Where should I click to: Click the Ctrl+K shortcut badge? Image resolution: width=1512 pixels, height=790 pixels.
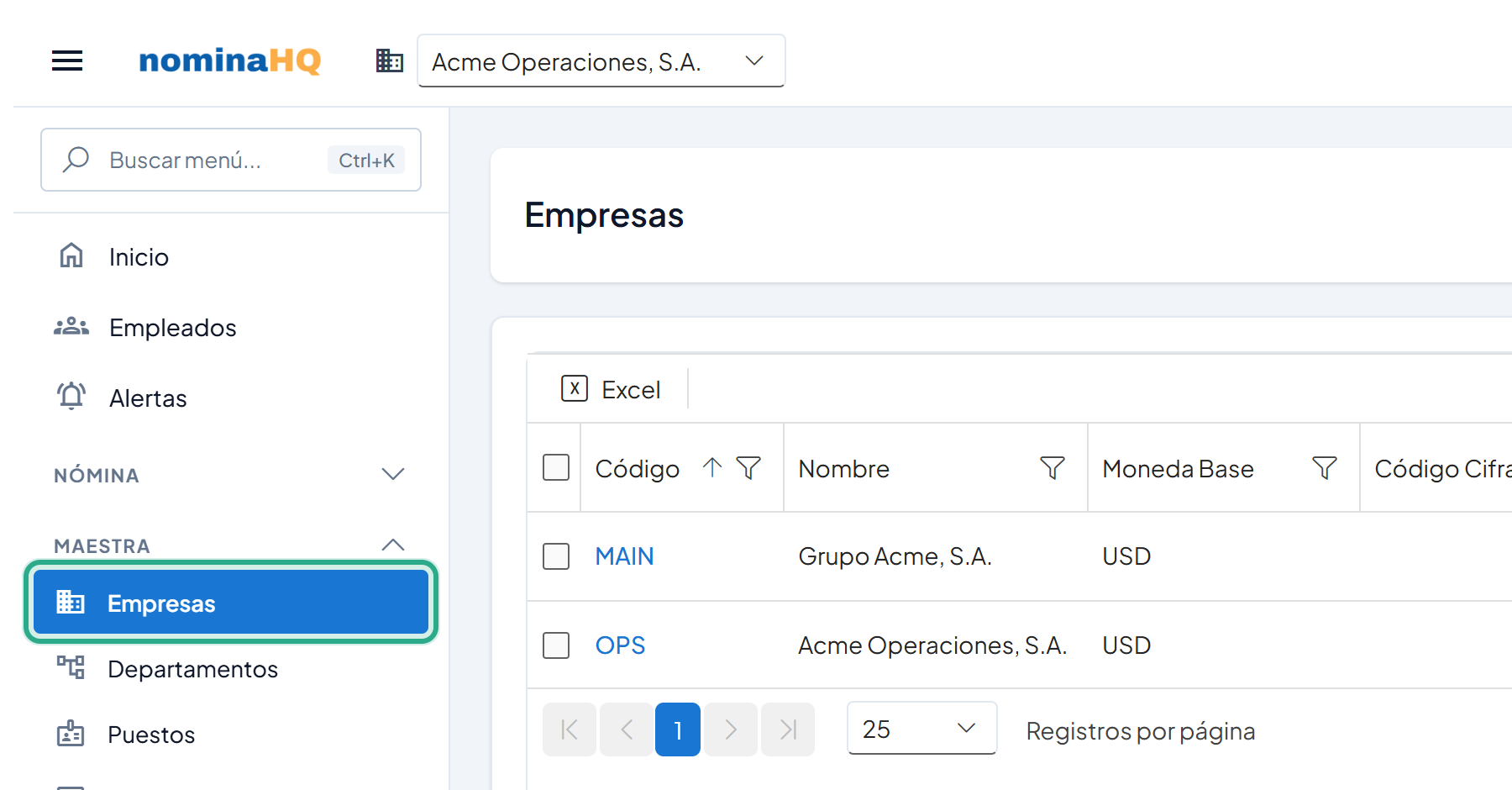coord(366,160)
